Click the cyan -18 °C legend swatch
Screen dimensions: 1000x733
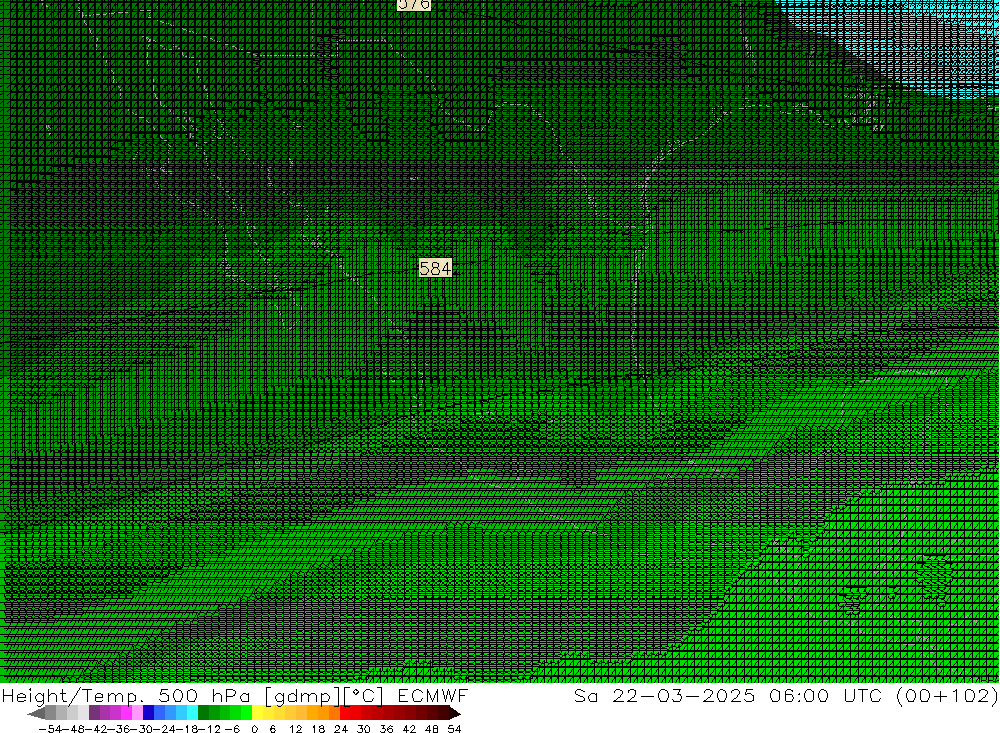pos(192,713)
